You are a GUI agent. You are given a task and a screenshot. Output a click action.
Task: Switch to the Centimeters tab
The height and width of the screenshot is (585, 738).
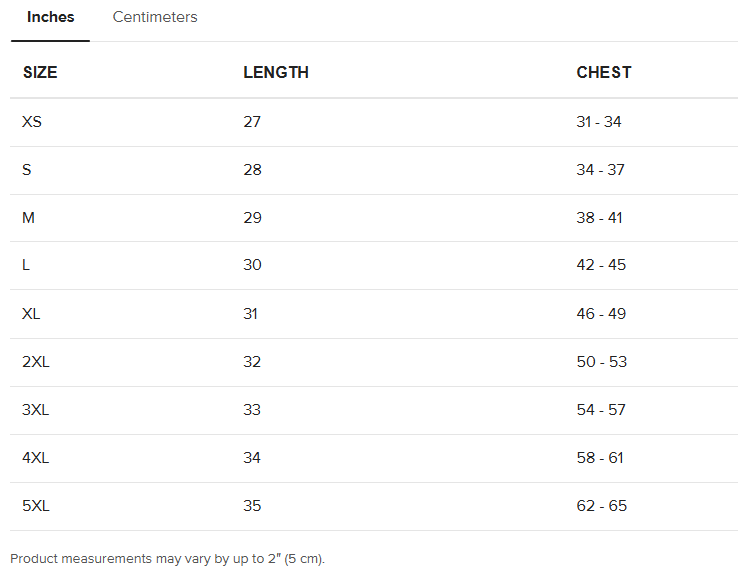click(155, 17)
